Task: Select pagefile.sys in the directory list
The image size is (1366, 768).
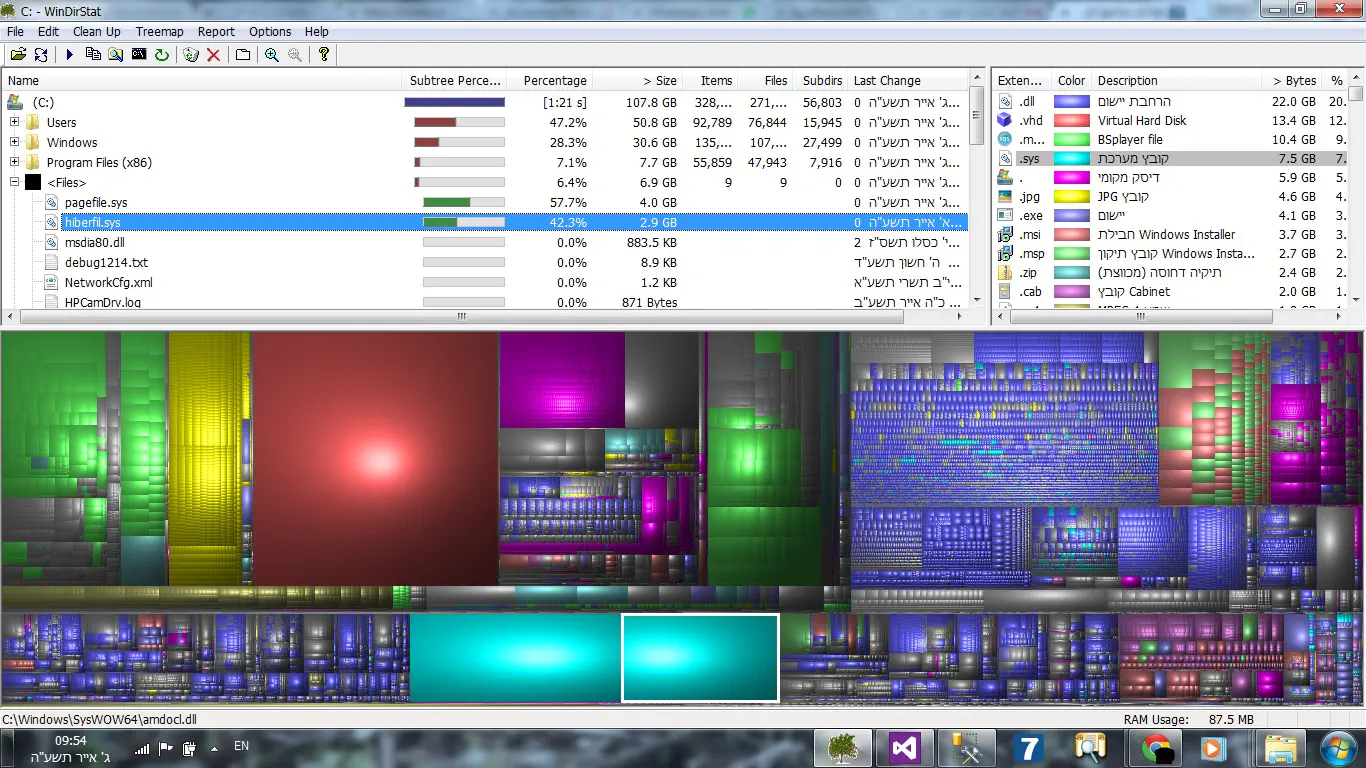Action: (x=96, y=203)
